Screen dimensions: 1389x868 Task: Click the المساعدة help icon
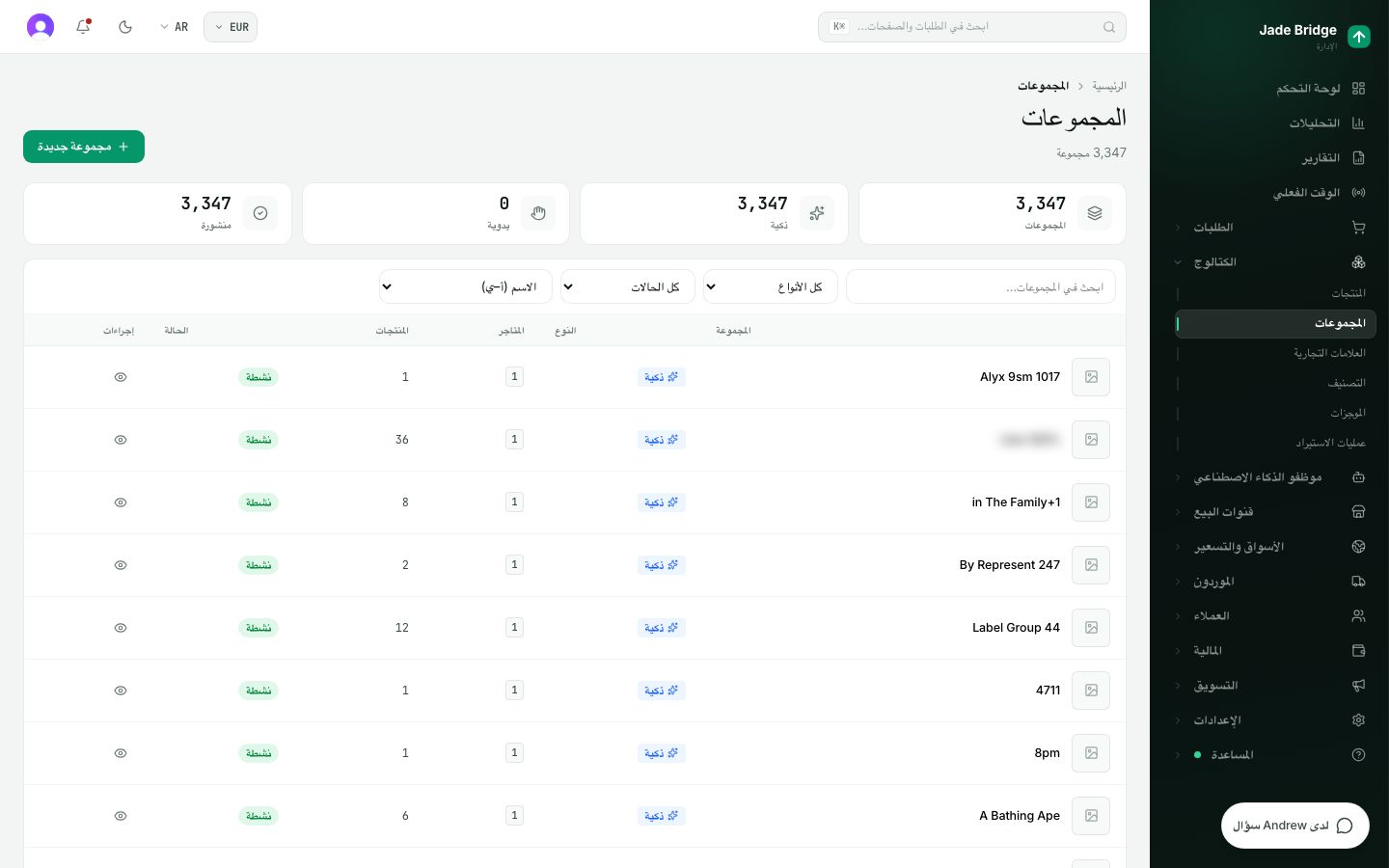[x=1358, y=755]
